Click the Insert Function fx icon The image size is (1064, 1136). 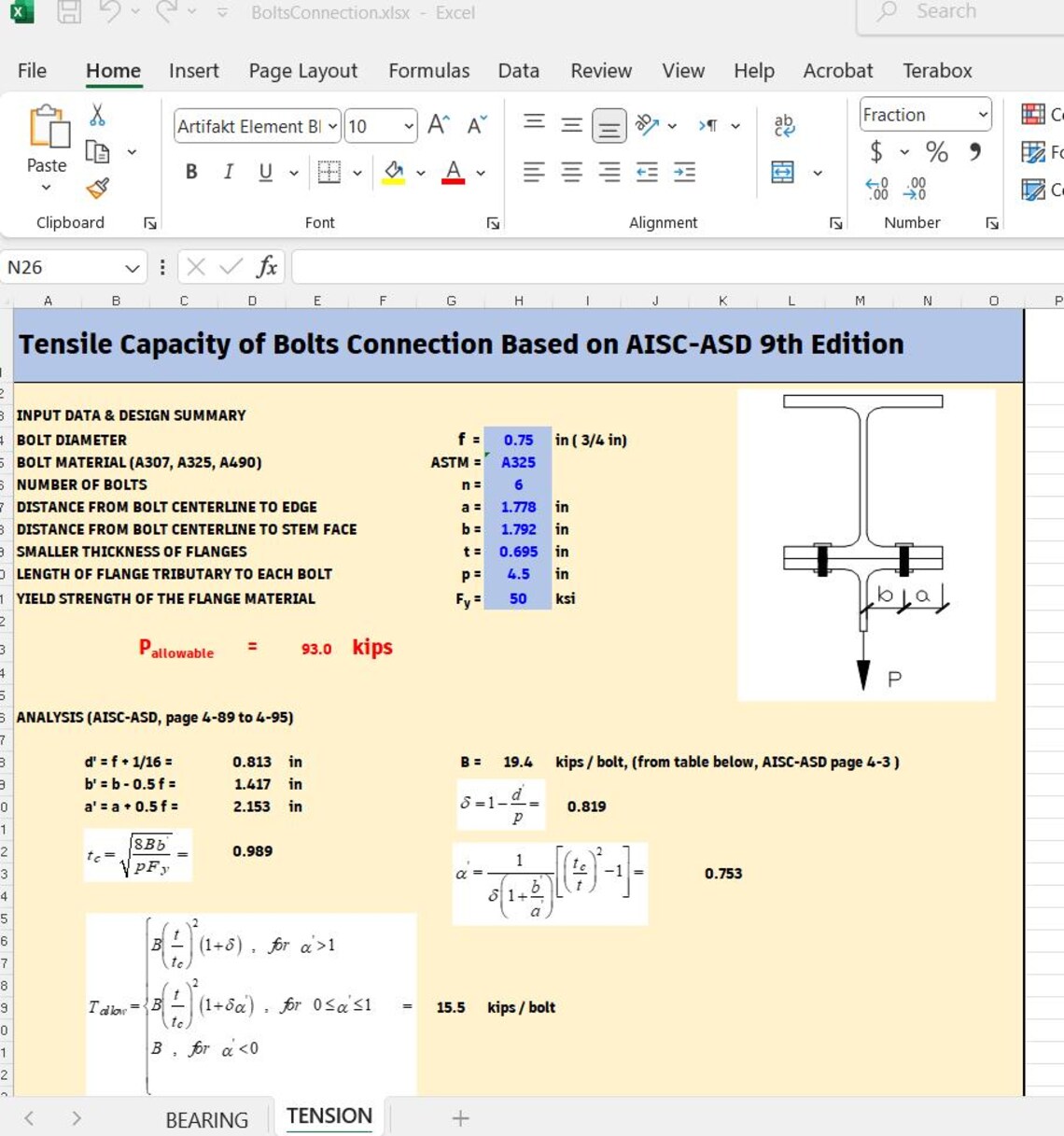point(267,267)
